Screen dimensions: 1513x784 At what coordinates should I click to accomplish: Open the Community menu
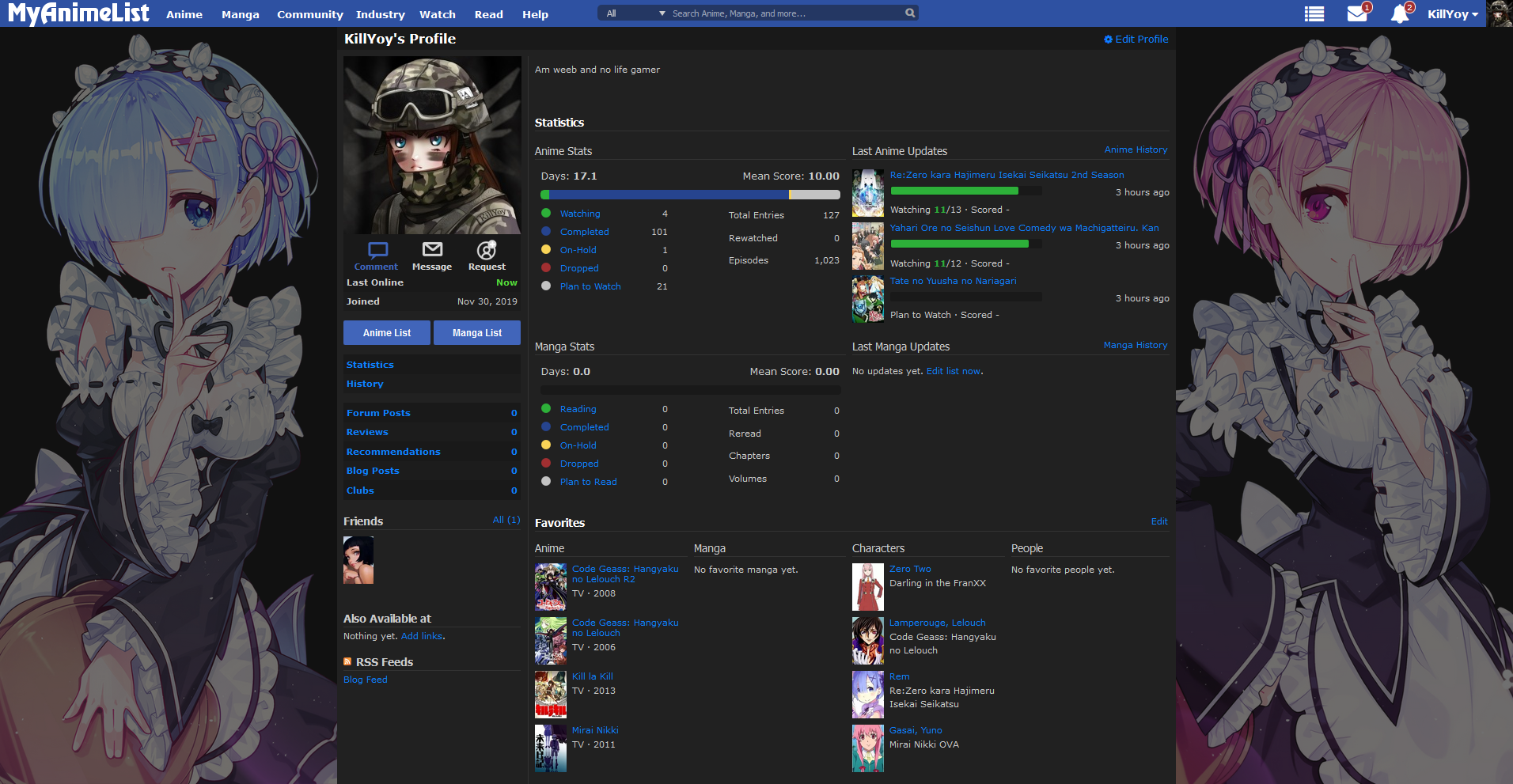point(310,14)
